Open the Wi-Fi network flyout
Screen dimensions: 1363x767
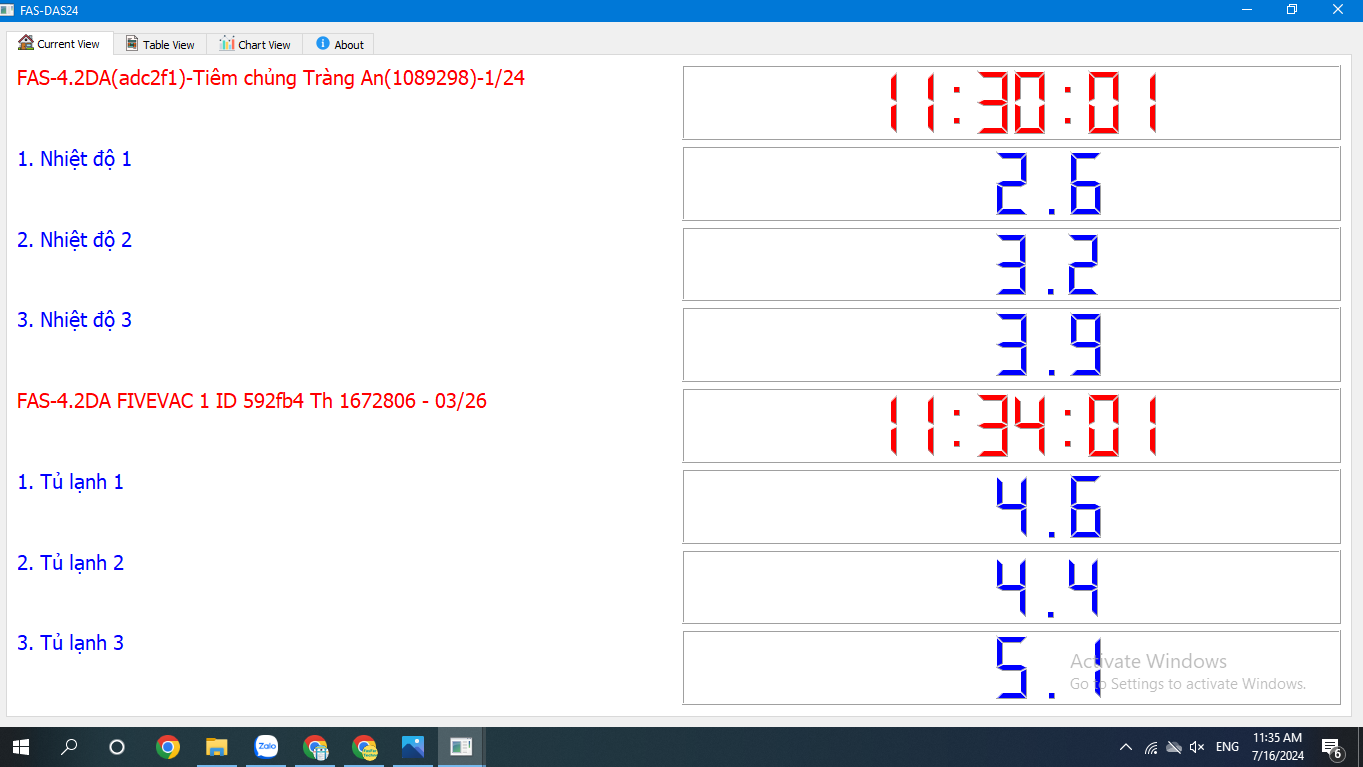click(1151, 747)
